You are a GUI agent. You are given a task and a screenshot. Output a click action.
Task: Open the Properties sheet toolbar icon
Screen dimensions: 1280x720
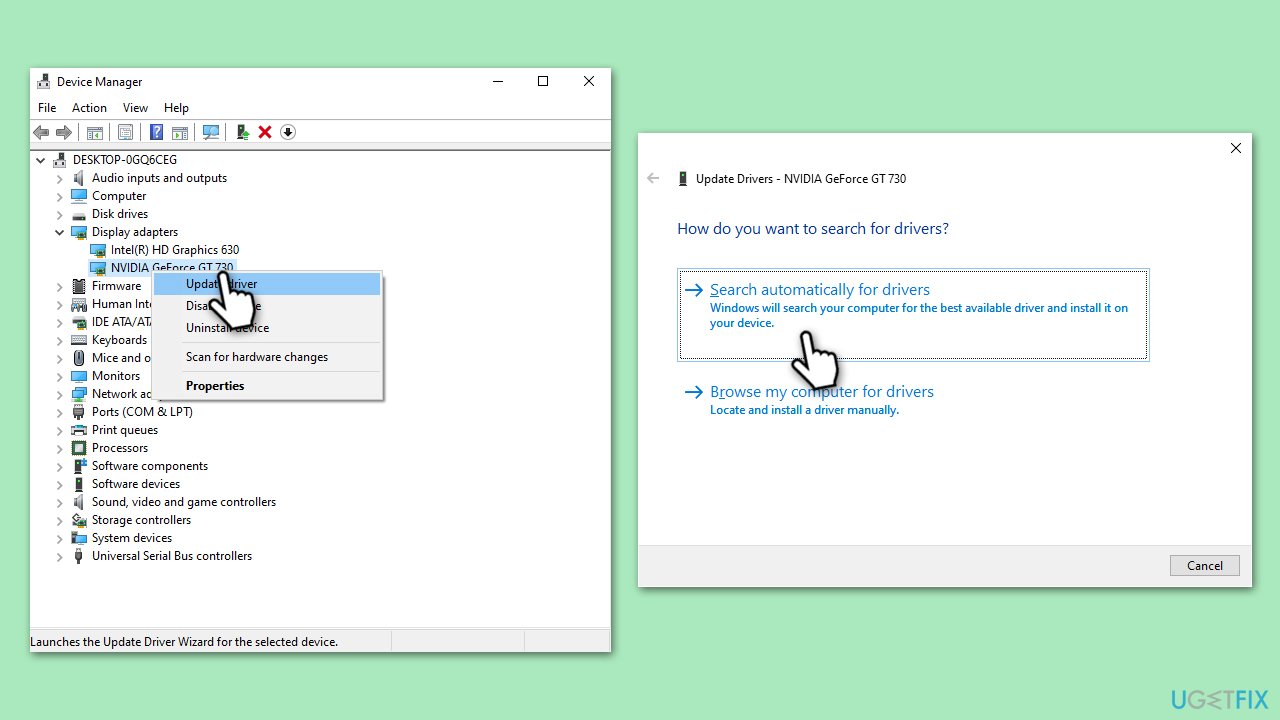[125, 132]
